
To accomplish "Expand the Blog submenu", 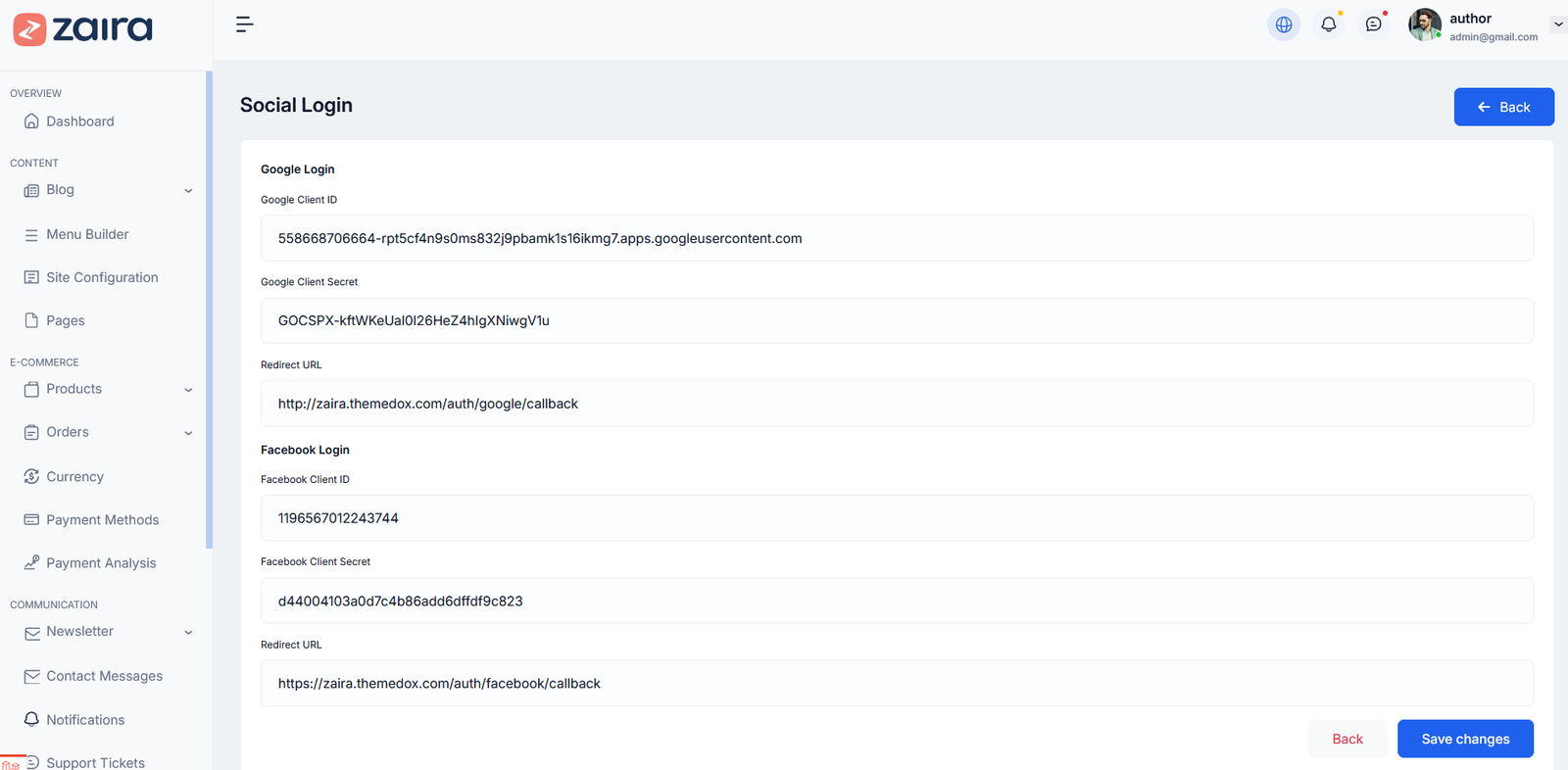I will pyautogui.click(x=188, y=191).
